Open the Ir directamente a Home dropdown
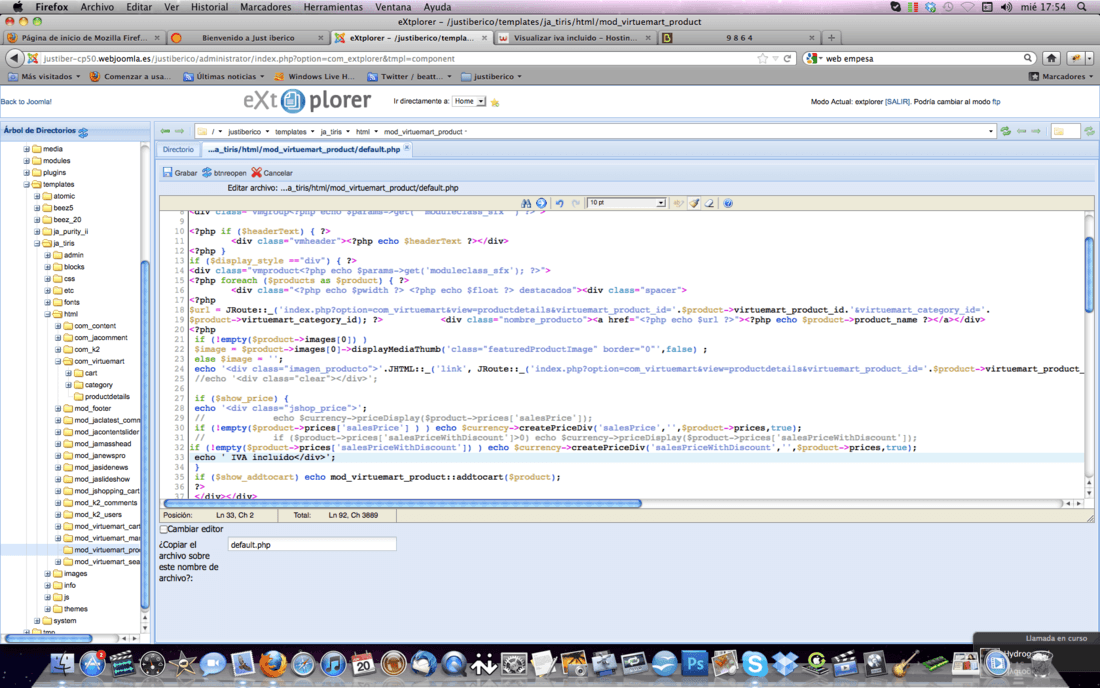 (469, 102)
